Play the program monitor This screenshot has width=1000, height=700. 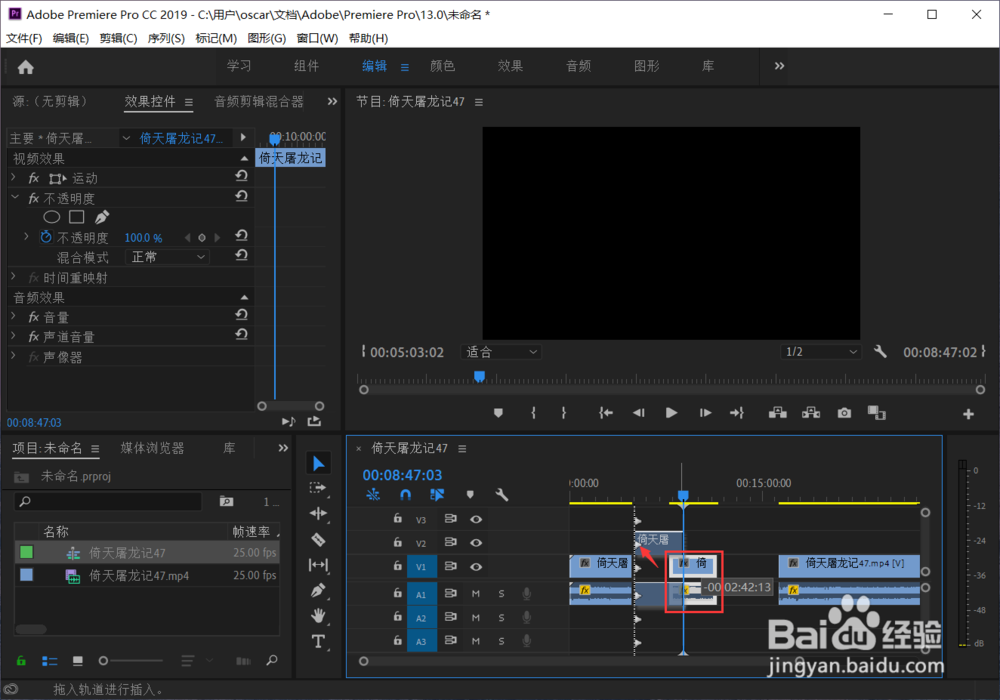671,413
